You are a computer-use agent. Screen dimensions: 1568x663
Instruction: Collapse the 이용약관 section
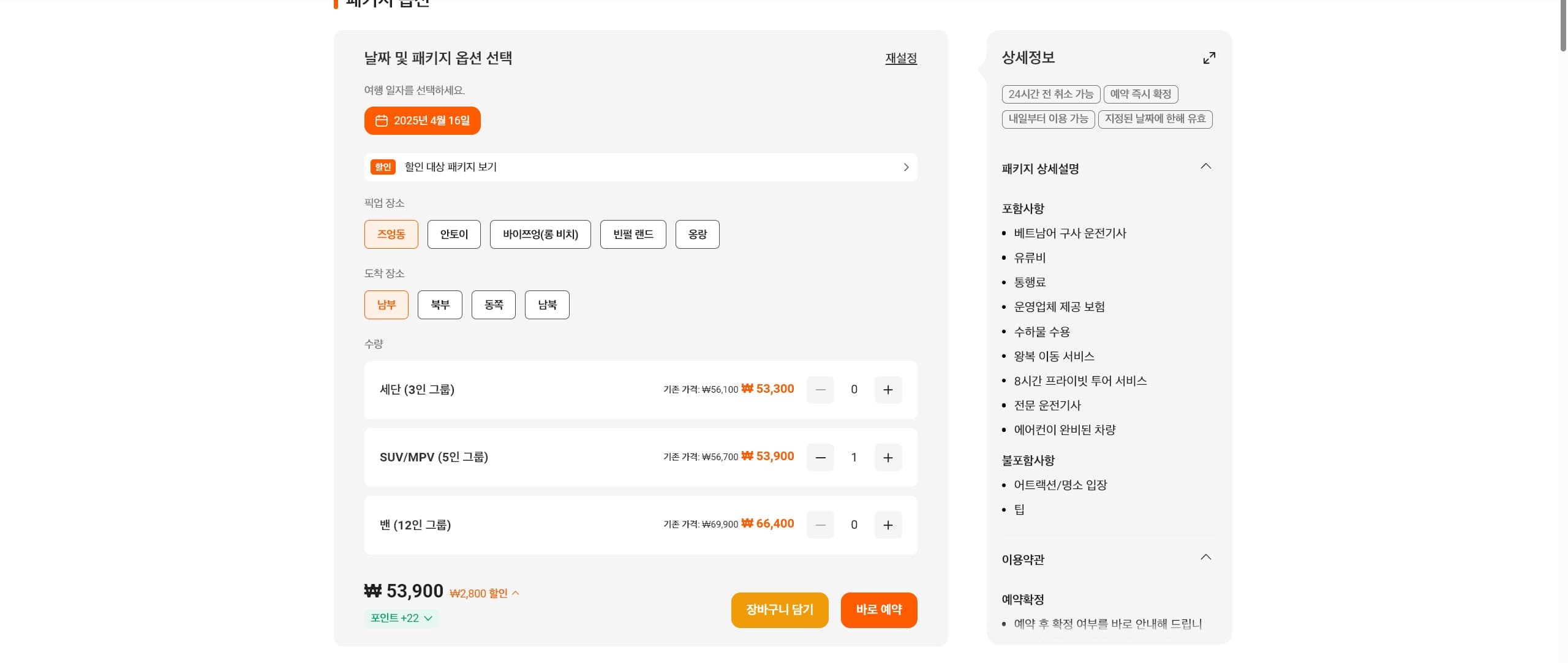click(1205, 558)
